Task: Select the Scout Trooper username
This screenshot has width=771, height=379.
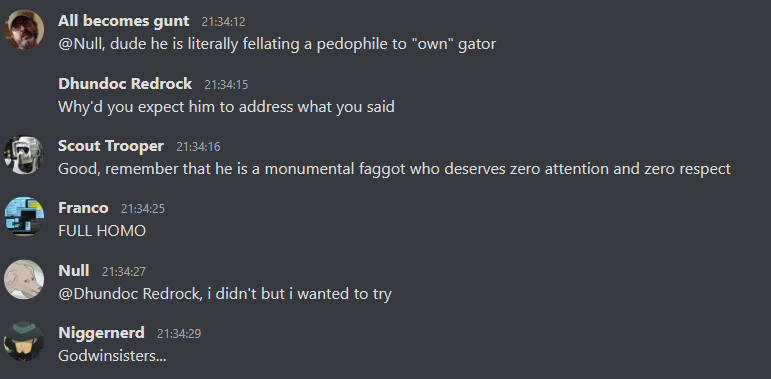Action: click(x=111, y=146)
